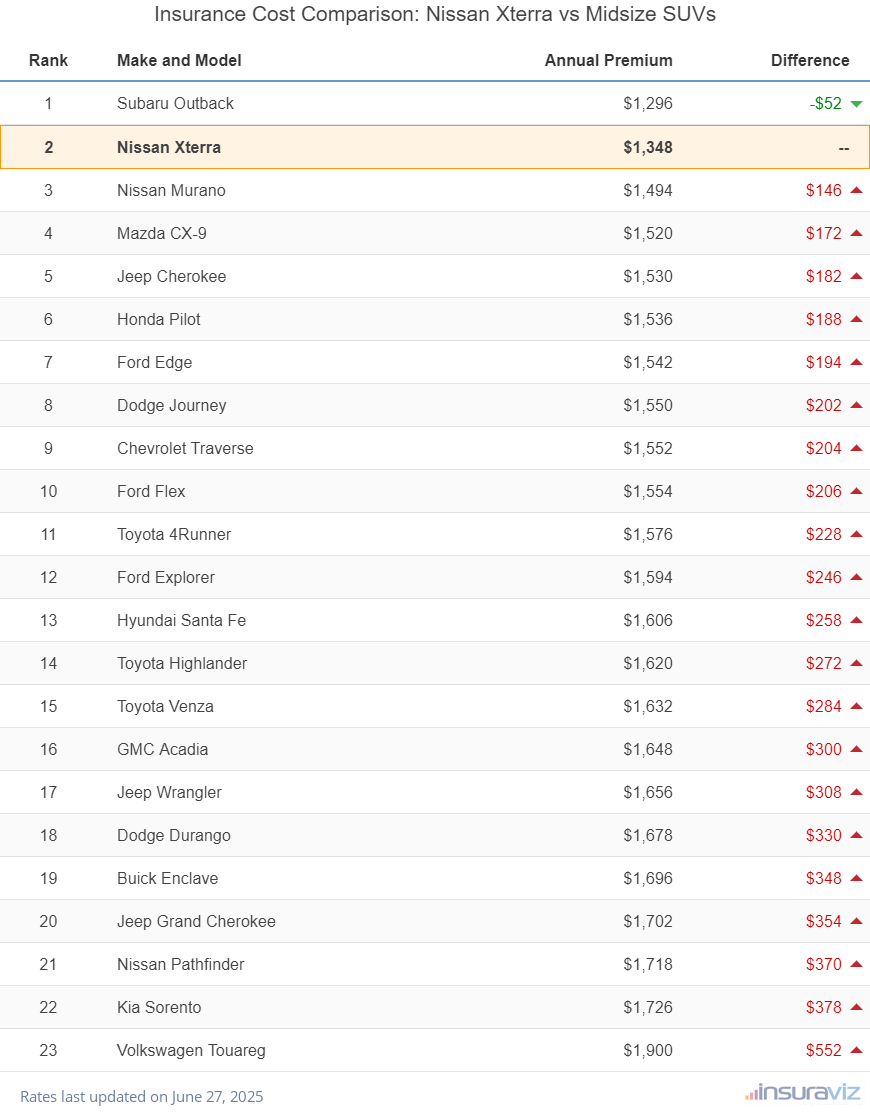
Task: Click the Jeep Grand Cherokee model name
Action: pyautogui.click(x=196, y=921)
